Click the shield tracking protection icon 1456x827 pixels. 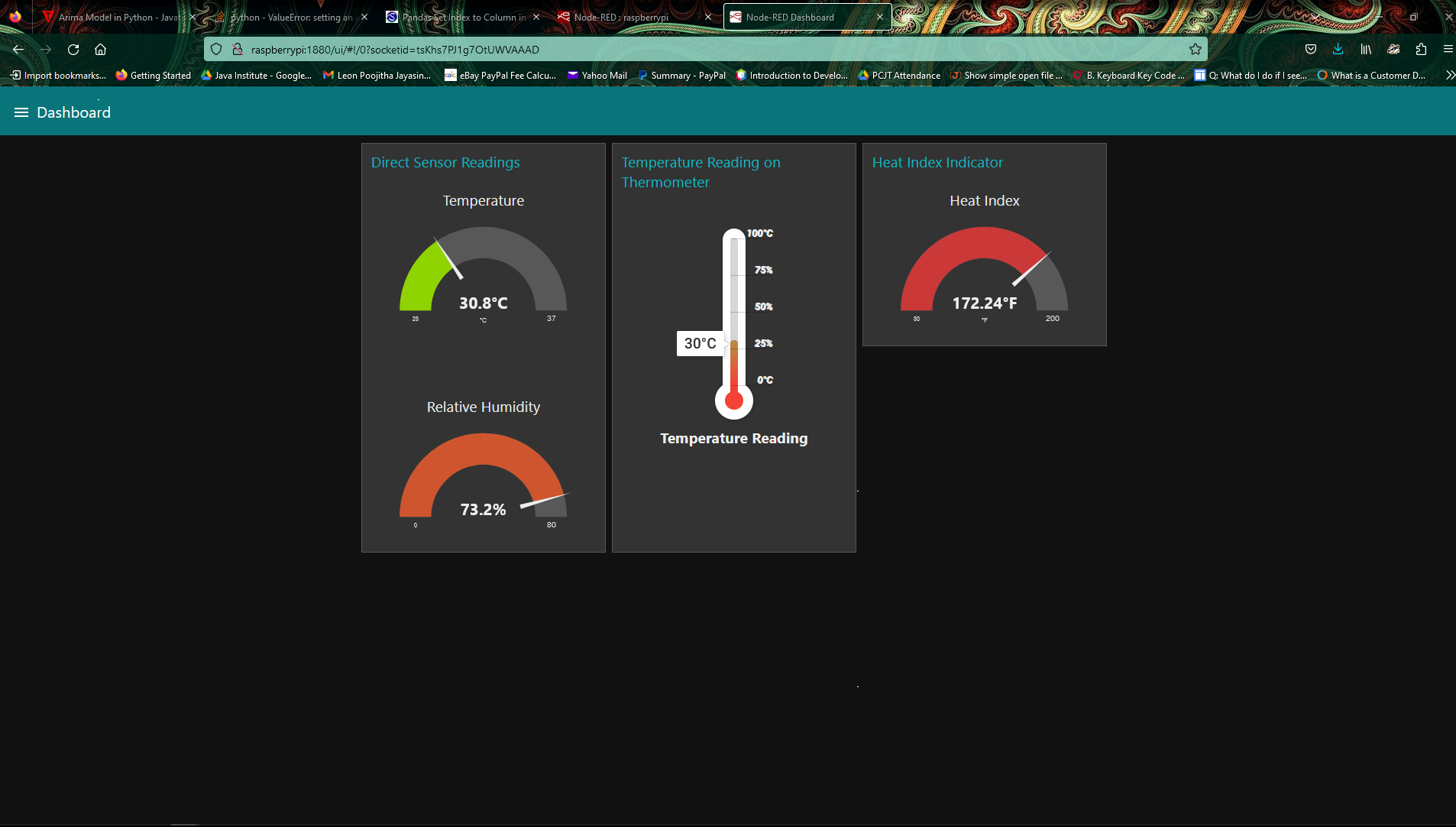coord(217,49)
